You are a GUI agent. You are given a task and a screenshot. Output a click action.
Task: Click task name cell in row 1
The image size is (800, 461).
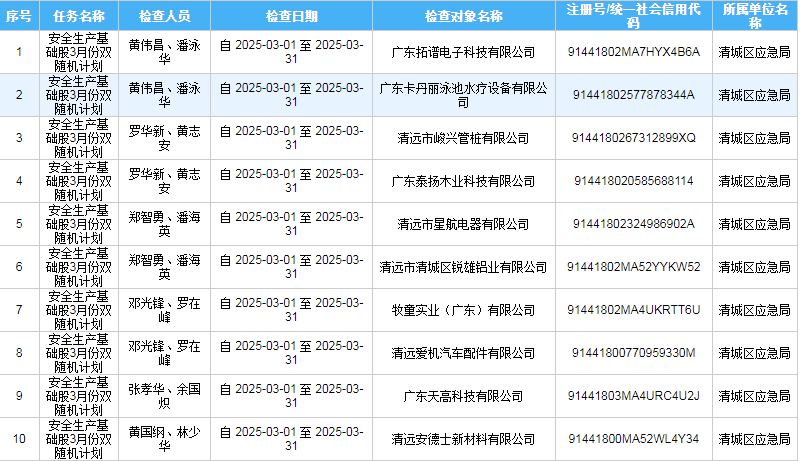(79, 52)
